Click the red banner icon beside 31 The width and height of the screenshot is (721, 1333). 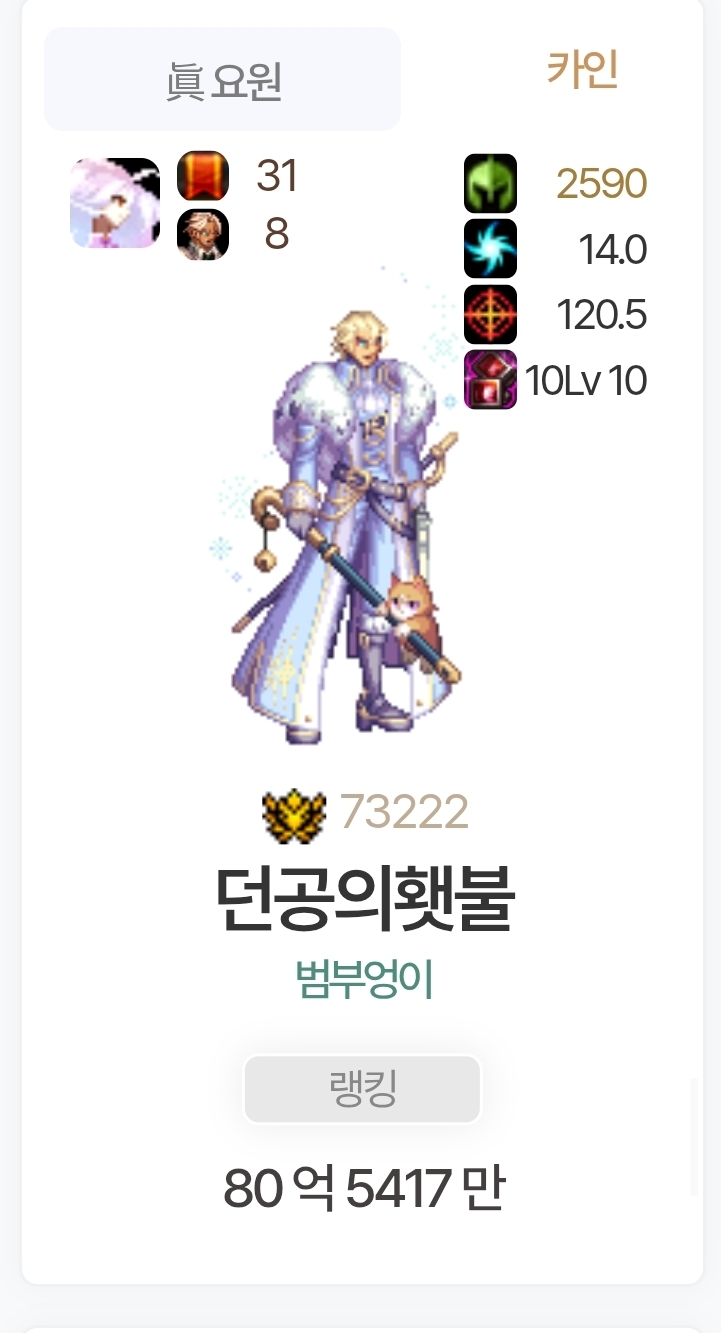pos(203,176)
